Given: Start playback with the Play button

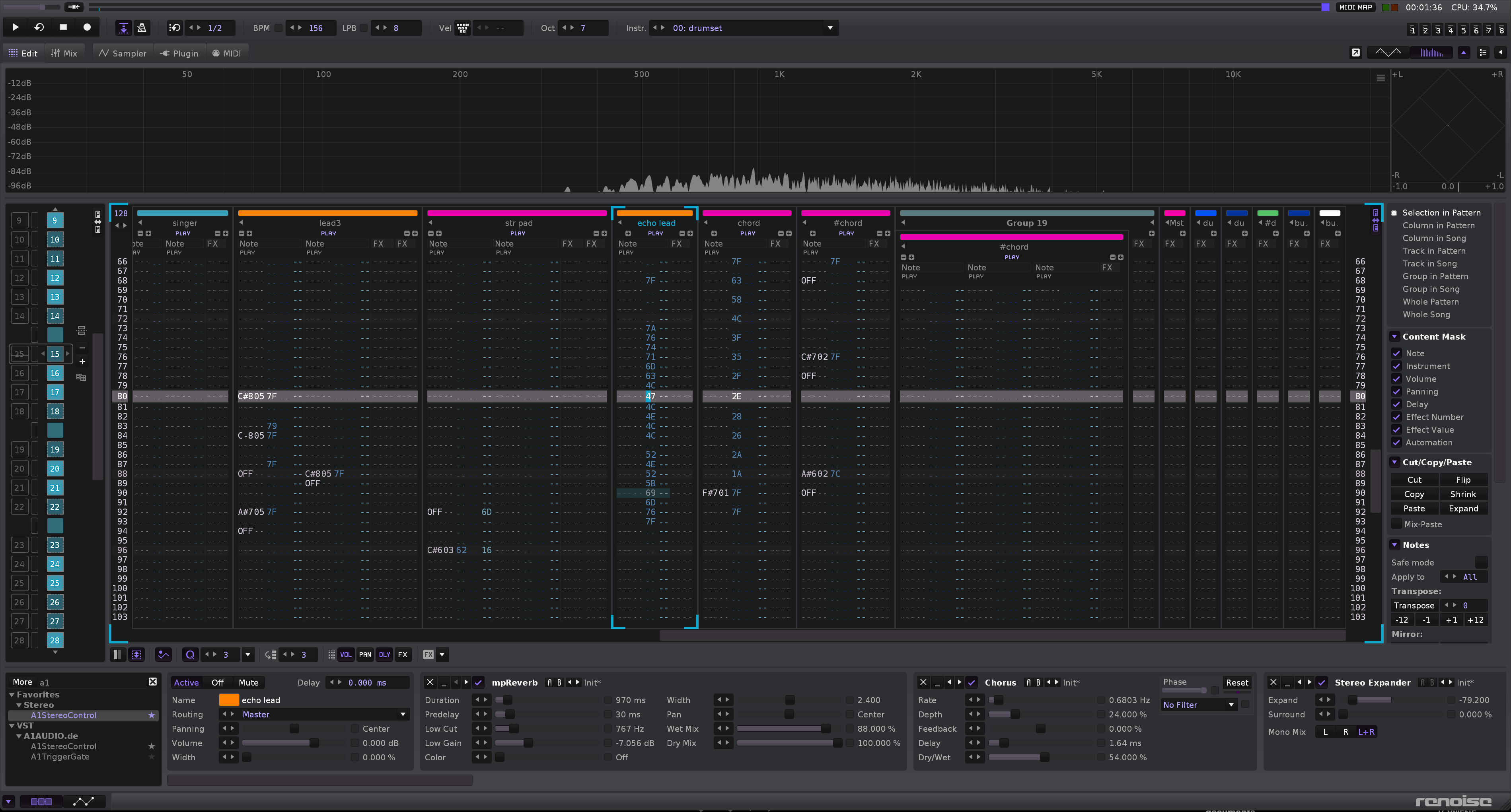Looking at the screenshot, I should tap(15, 27).
